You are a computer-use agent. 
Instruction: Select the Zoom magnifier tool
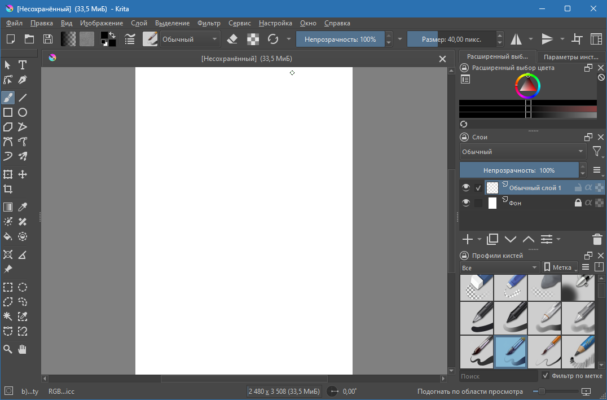pyautogui.click(x=8, y=349)
